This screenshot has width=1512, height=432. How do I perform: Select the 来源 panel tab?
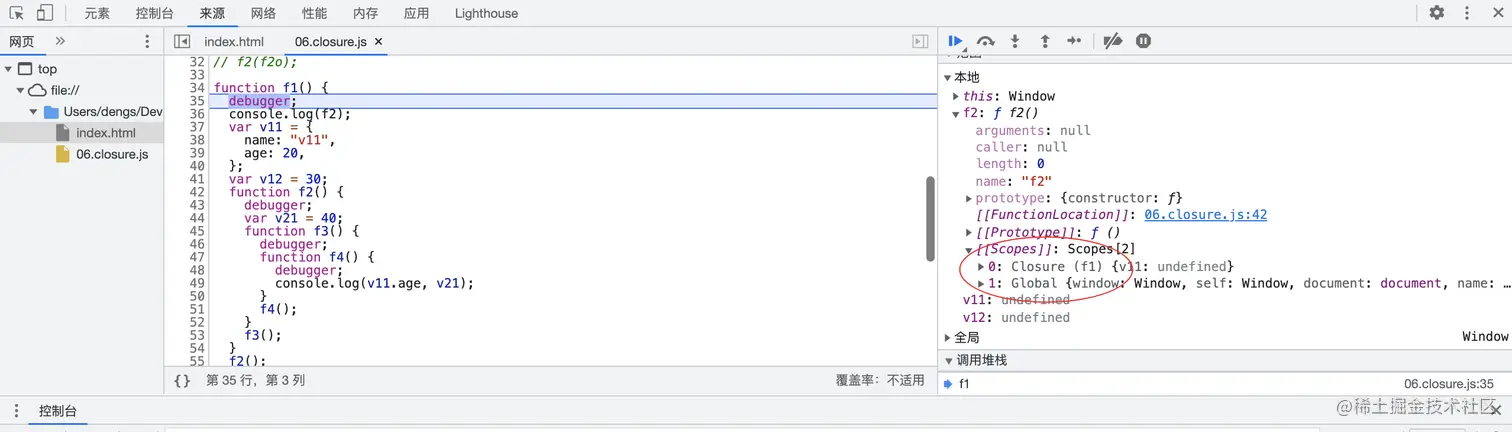(212, 13)
